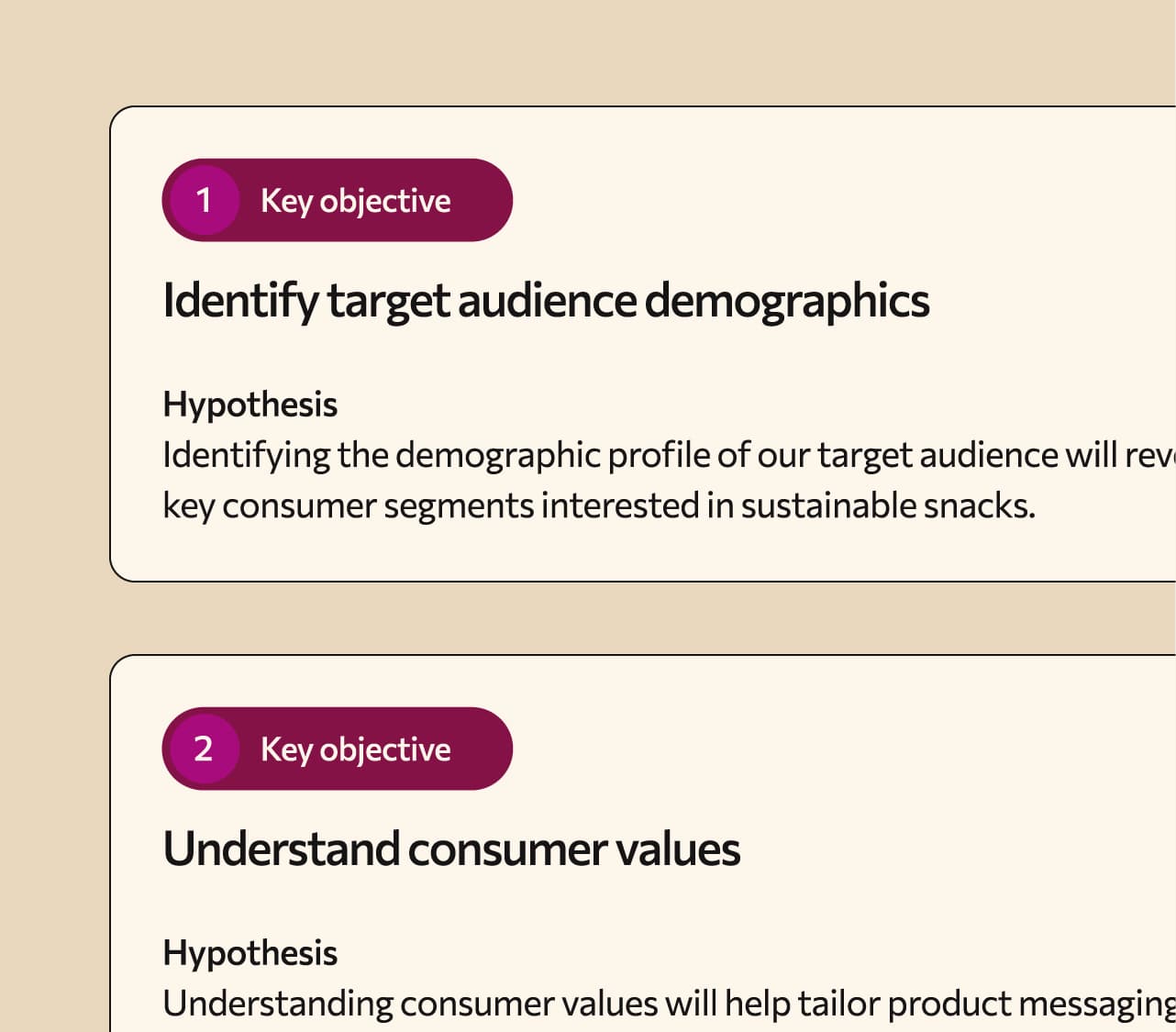Image resolution: width=1176 pixels, height=1032 pixels.
Task: Select the second card's "Key objective" label
Action: [355, 749]
